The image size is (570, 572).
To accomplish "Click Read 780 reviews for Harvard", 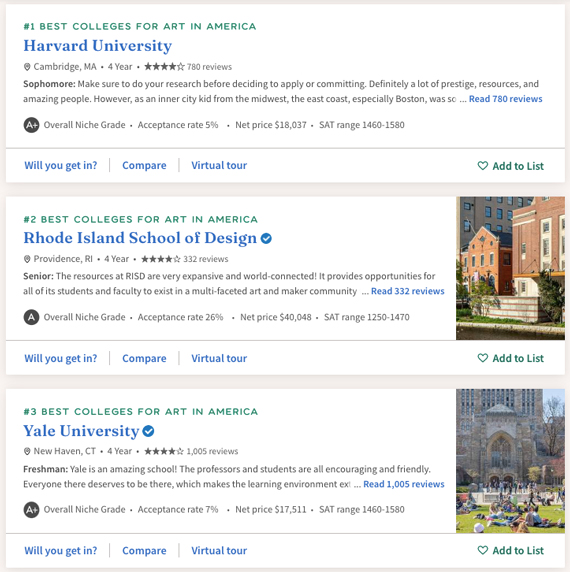I will (x=505, y=99).
